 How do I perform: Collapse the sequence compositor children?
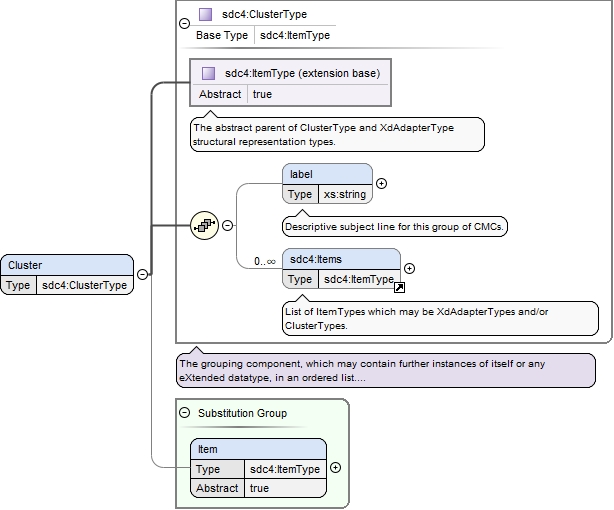pyautogui.click(x=228, y=225)
